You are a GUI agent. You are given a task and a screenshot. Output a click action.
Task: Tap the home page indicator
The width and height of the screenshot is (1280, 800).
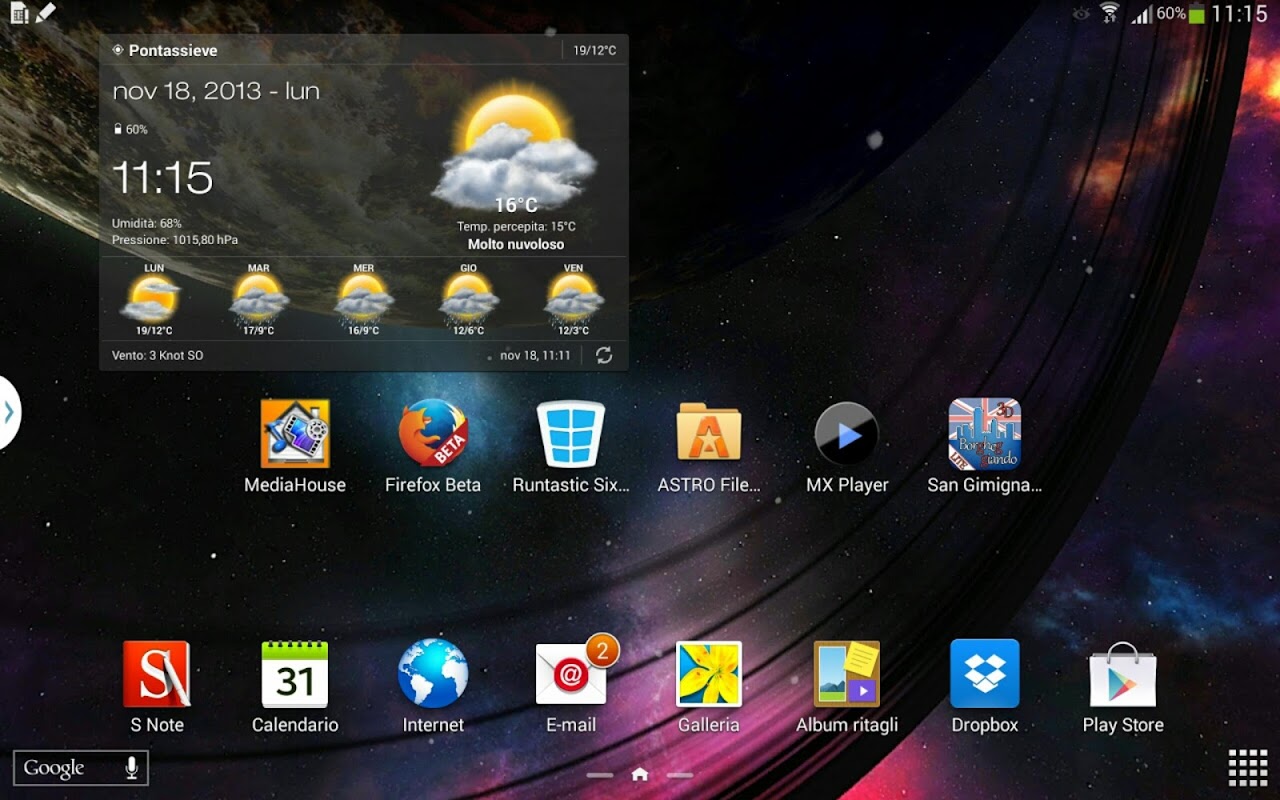(x=640, y=775)
